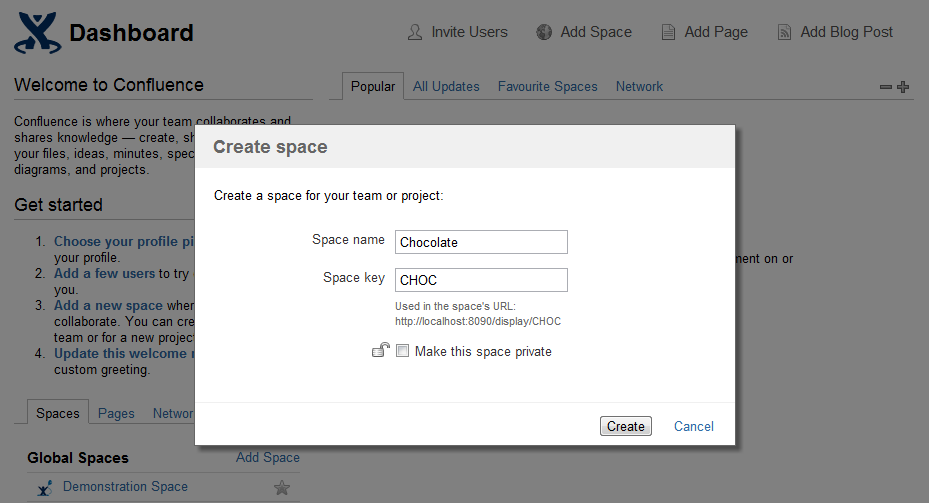
Task: Switch to Favourite Spaces tab
Action: coord(547,86)
